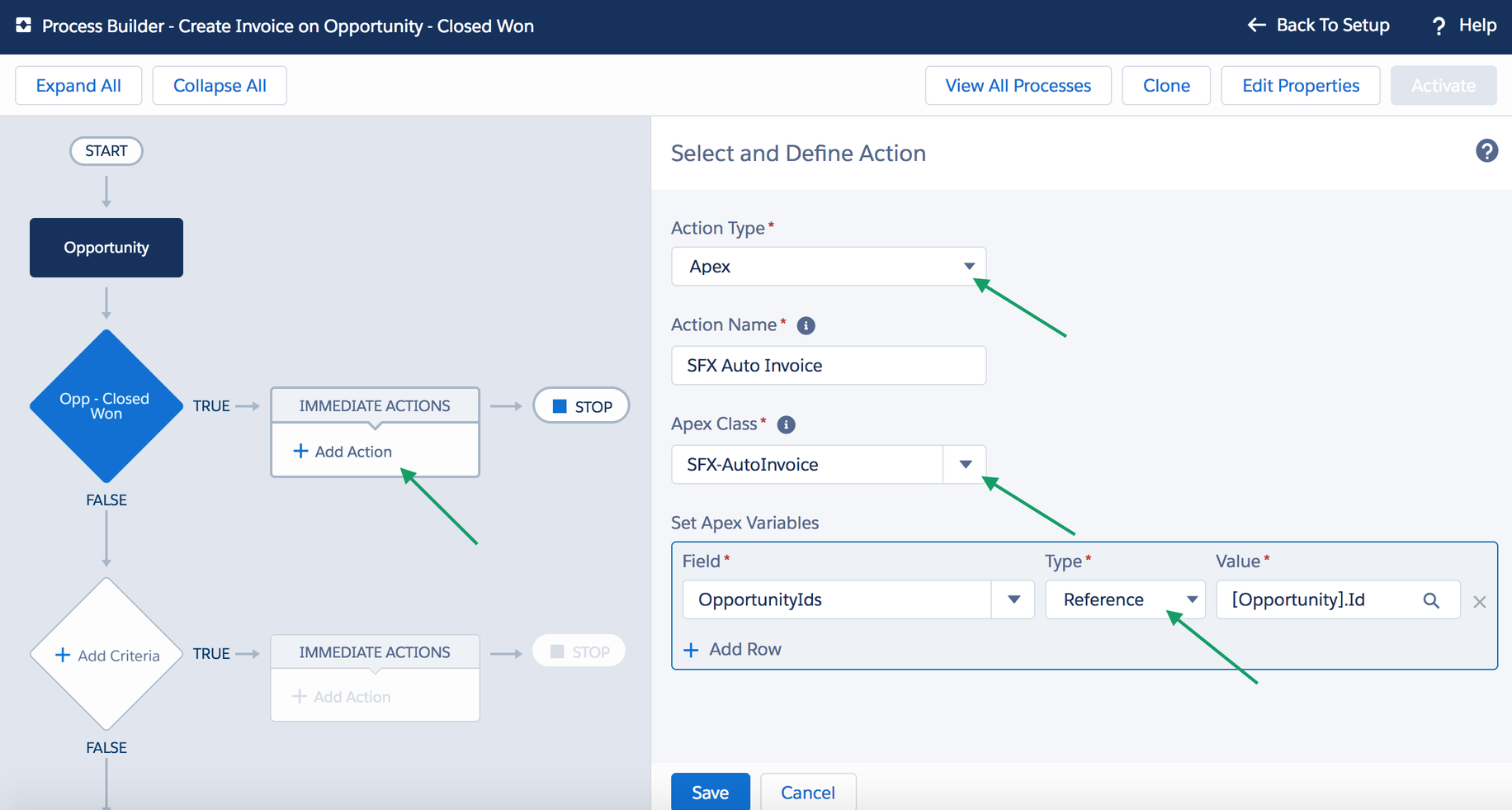Viewport: 1512px width, 810px height.
Task: Open View All Processes
Action: coord(1018,86)
